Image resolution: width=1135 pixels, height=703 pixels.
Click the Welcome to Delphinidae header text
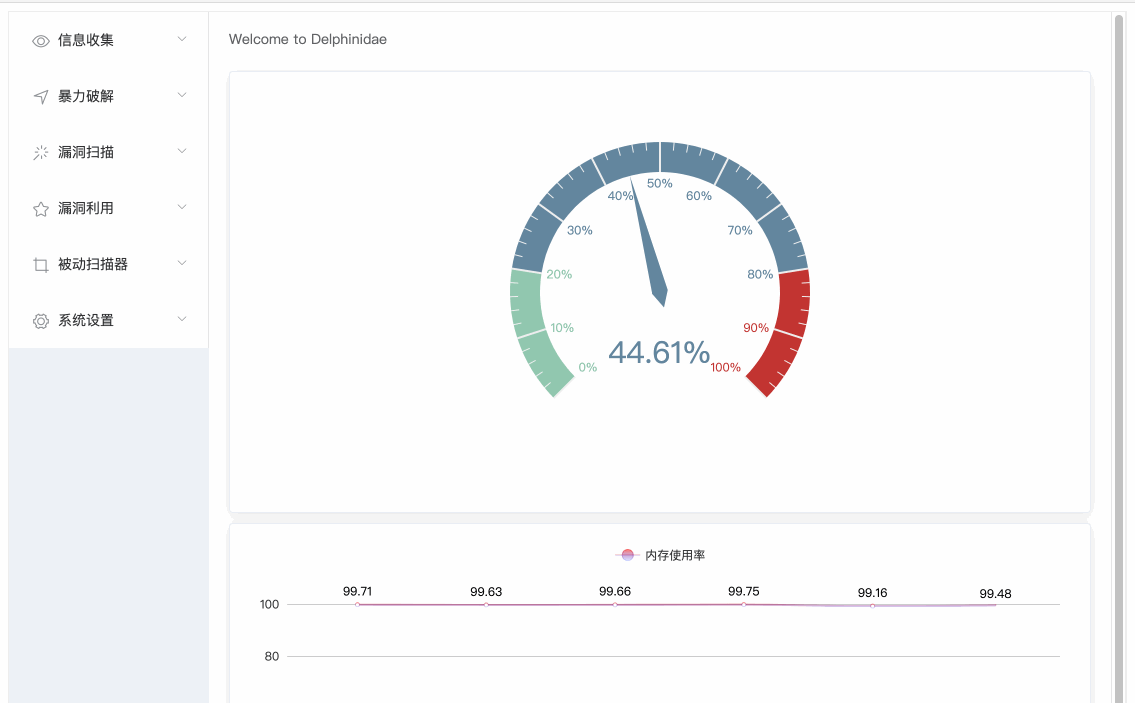click(x=308, y=40)
